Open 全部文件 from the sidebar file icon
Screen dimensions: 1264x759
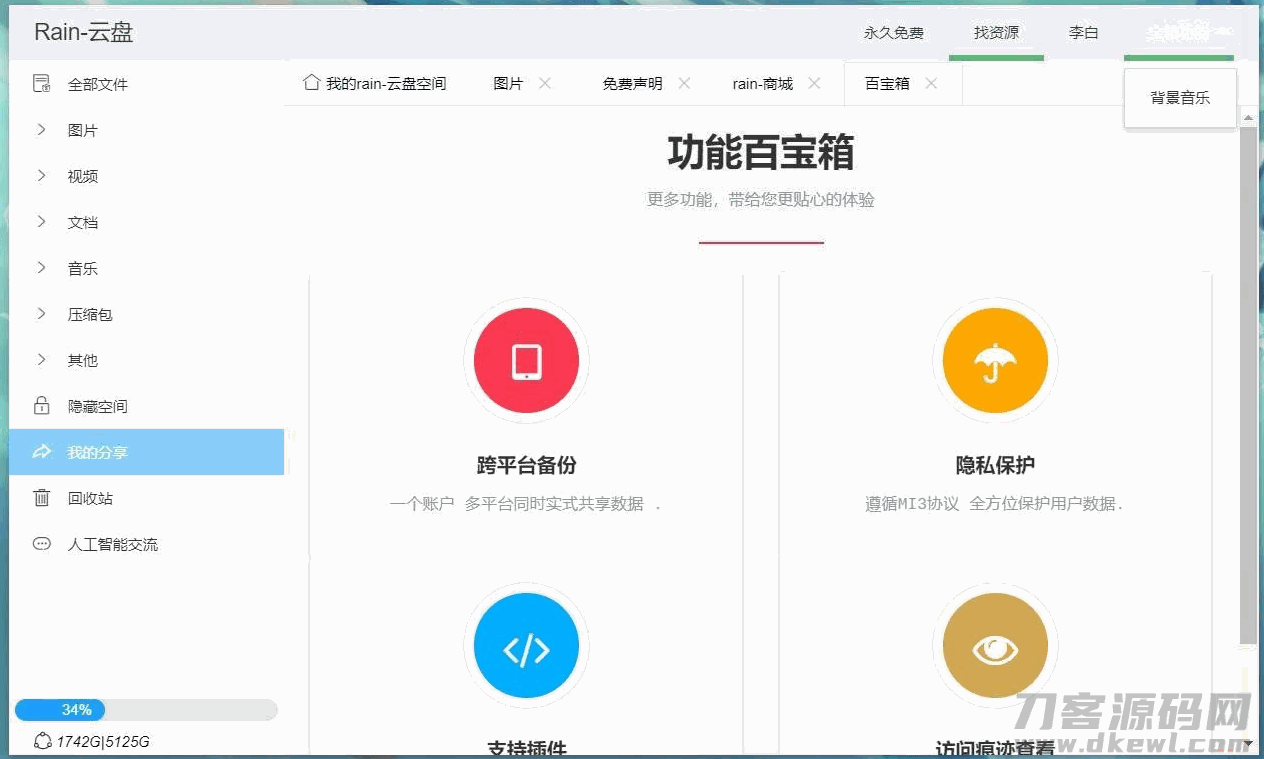point(41,84)
